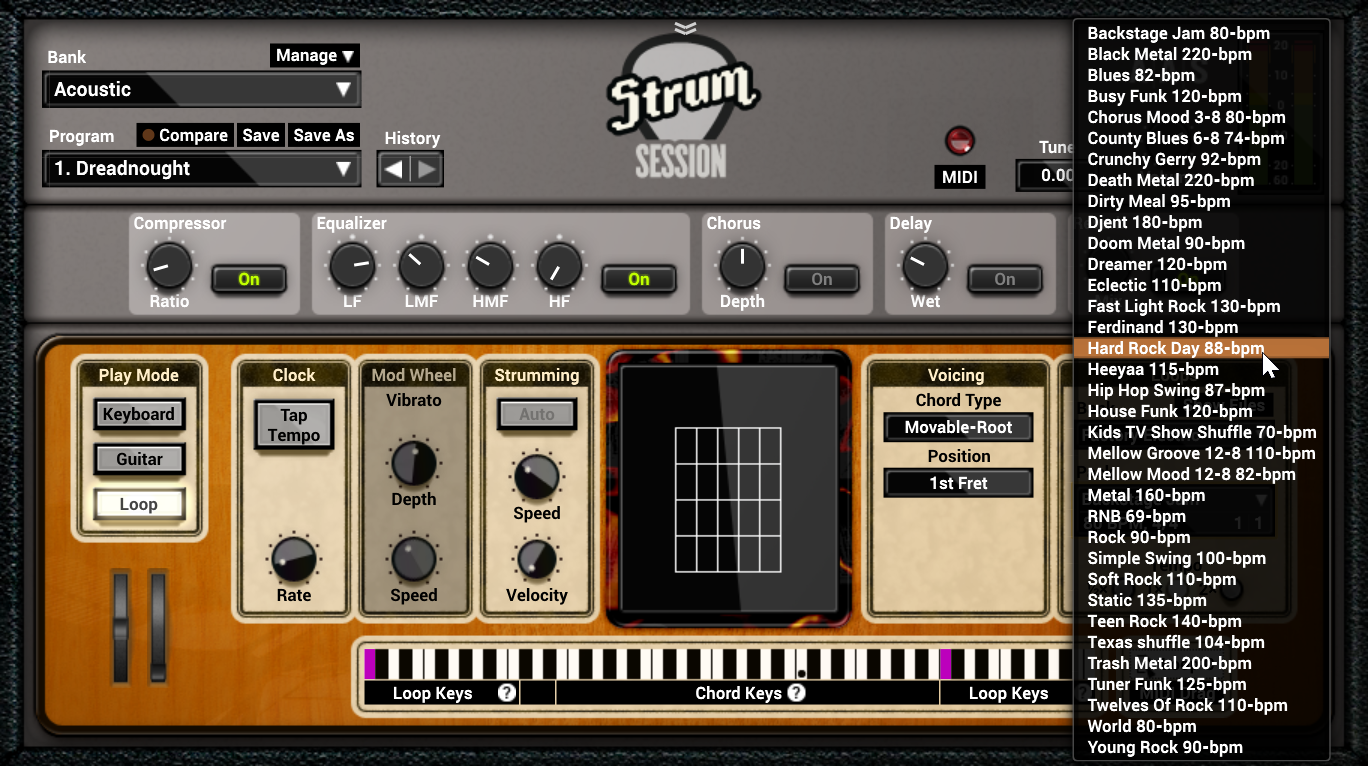Open the Chord Keys help question mark

pyautogui.click(x=796, y=692)
